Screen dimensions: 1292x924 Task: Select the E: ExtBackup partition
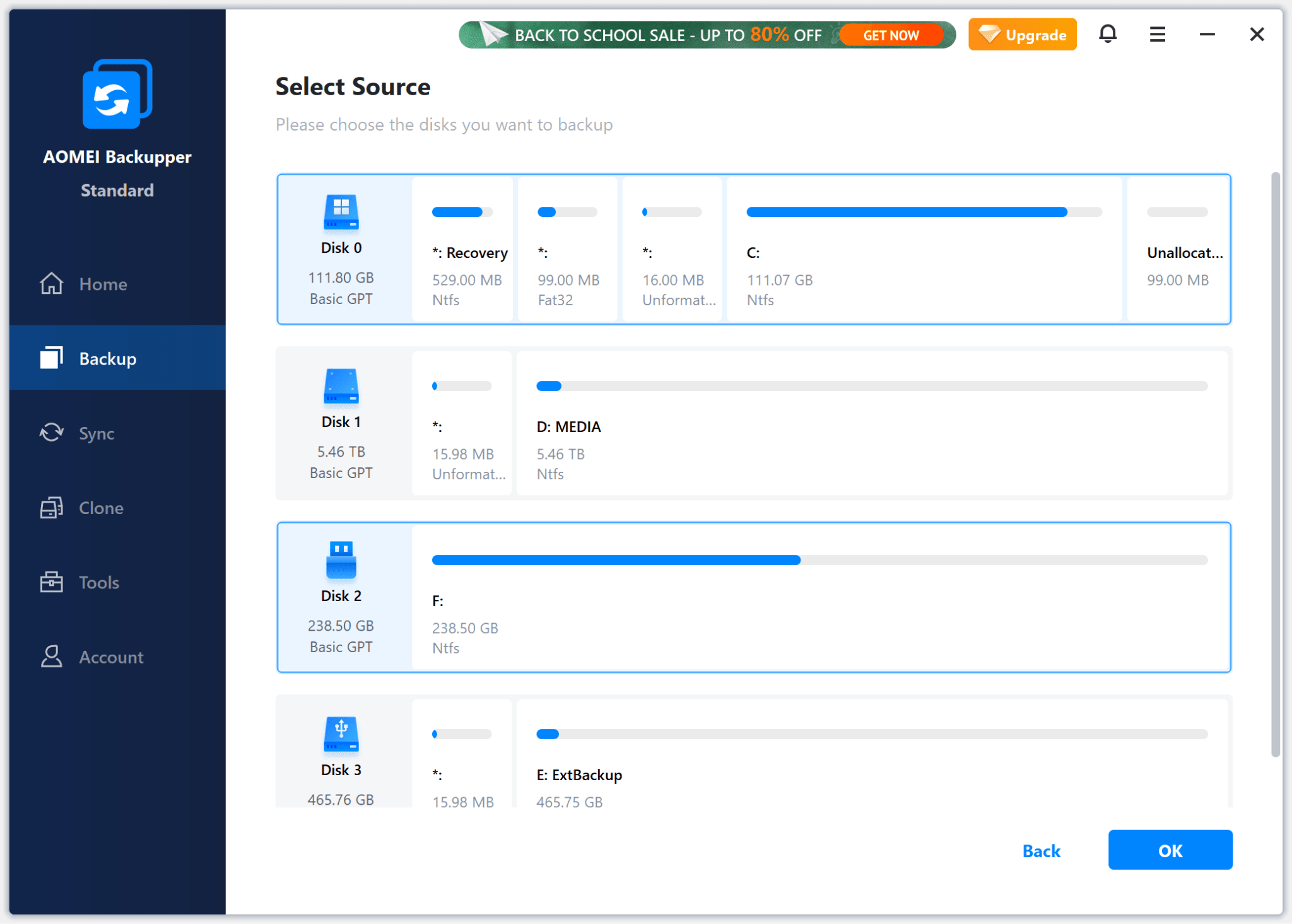[872, 753]
